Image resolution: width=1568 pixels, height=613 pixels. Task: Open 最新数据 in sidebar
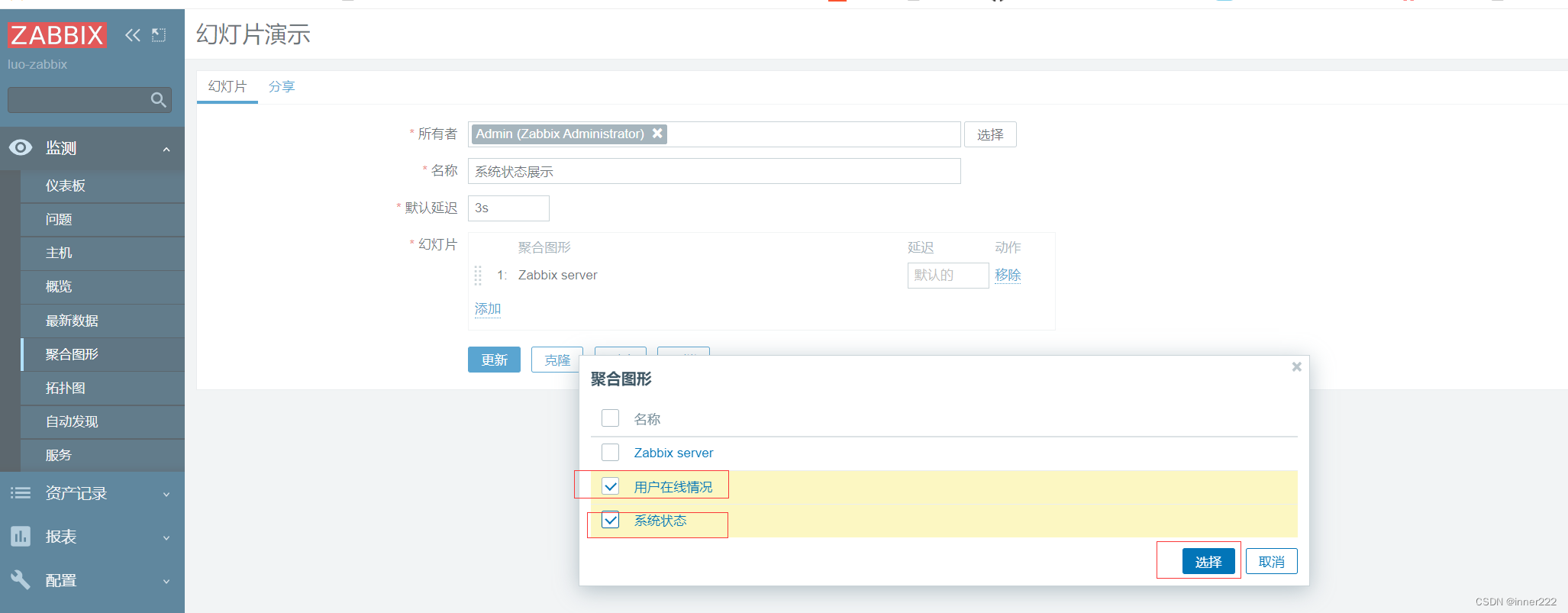(x=102, y=321)
